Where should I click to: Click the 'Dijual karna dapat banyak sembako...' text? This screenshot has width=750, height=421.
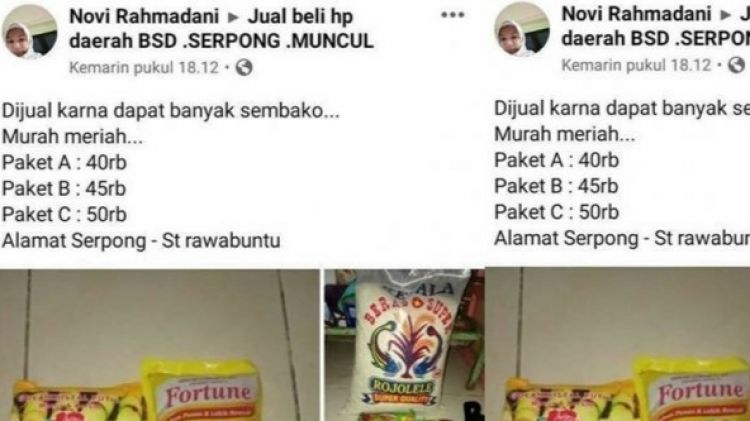[x=171, y=111]
